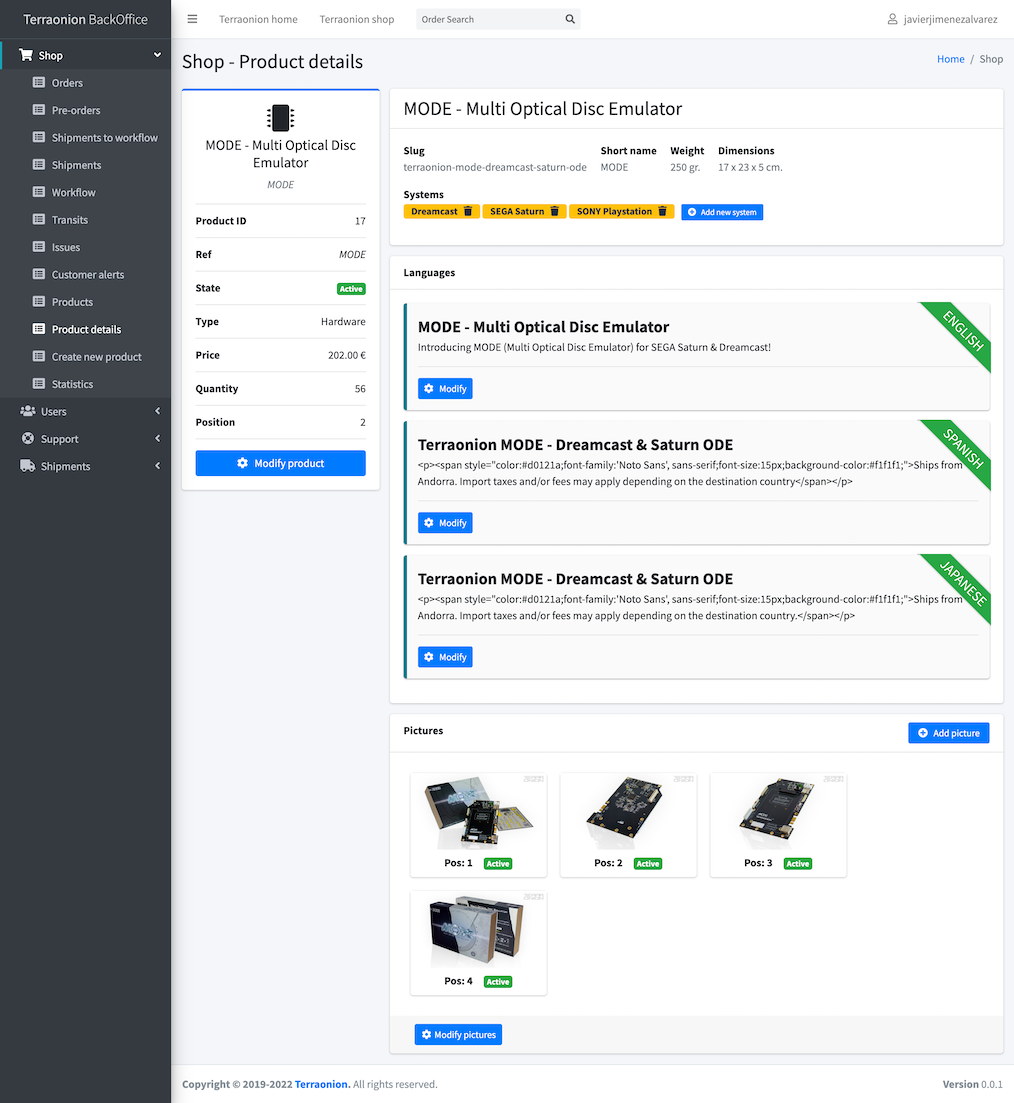Select Product details menu item

(86, 330)
